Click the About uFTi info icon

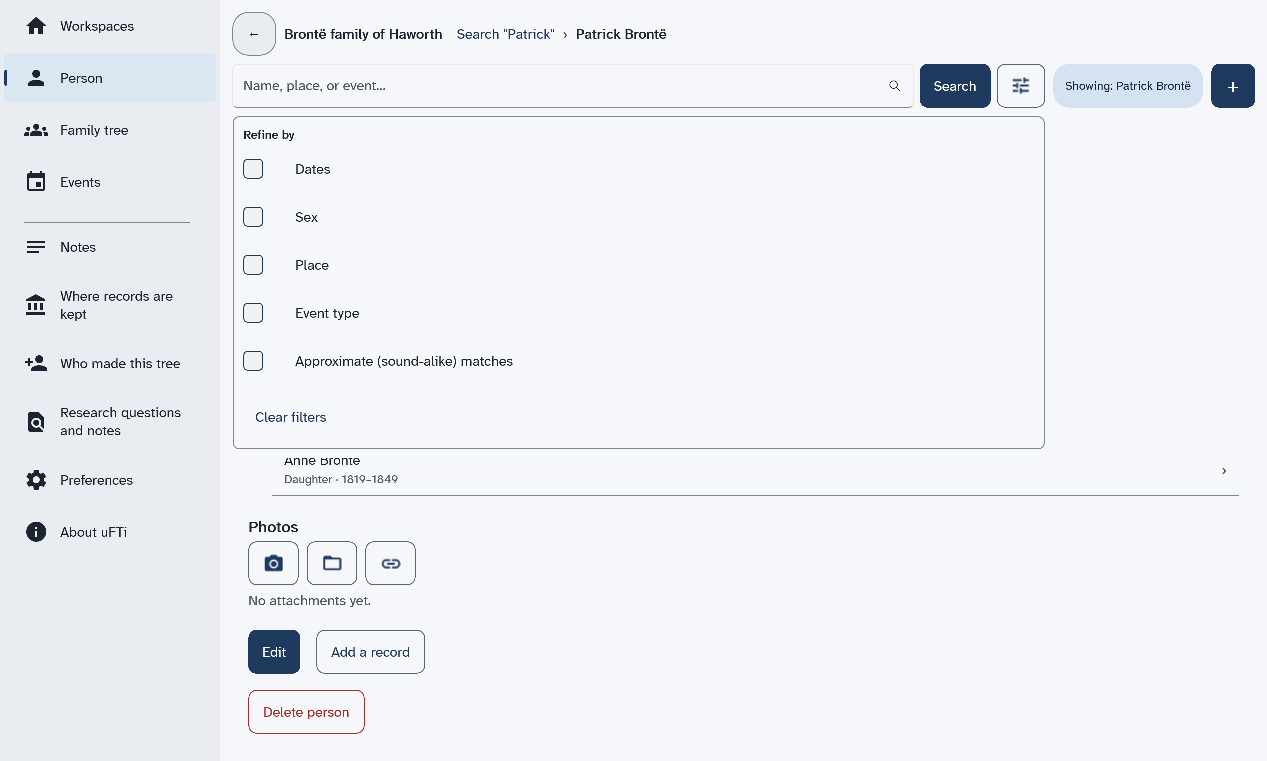point(36,532)
